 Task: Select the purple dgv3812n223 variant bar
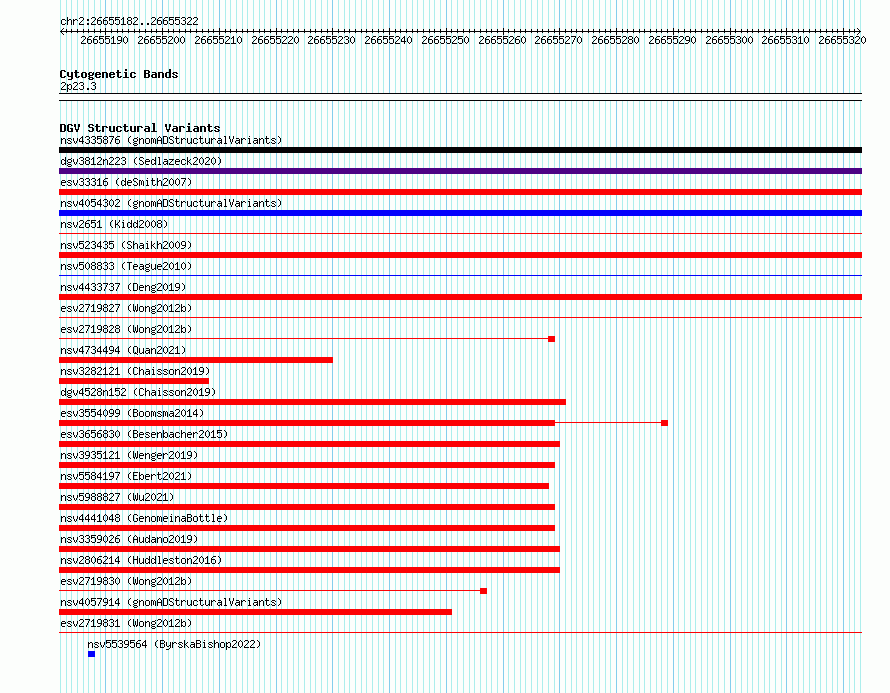click(460, 171)
